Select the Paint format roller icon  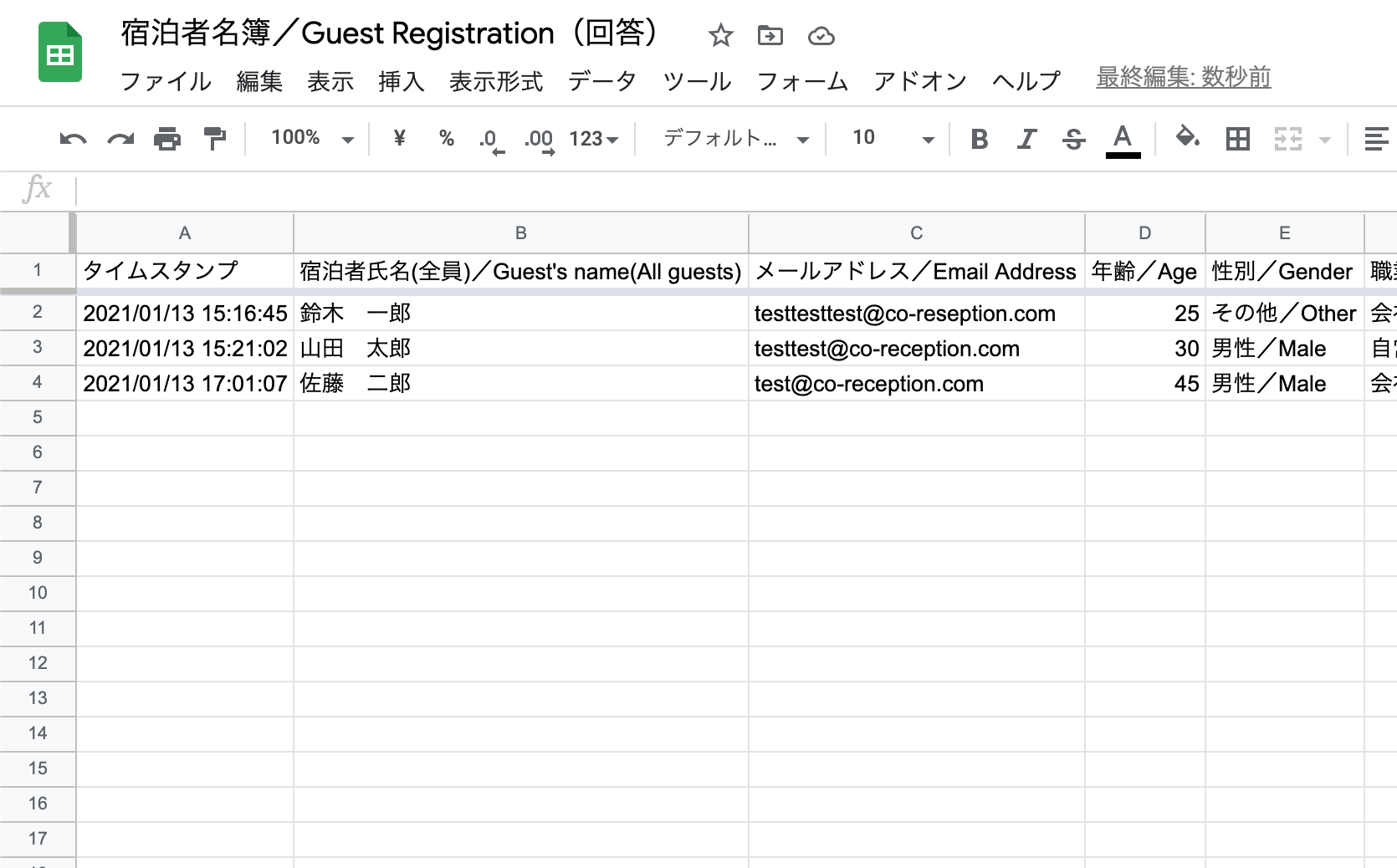(215, 139)
